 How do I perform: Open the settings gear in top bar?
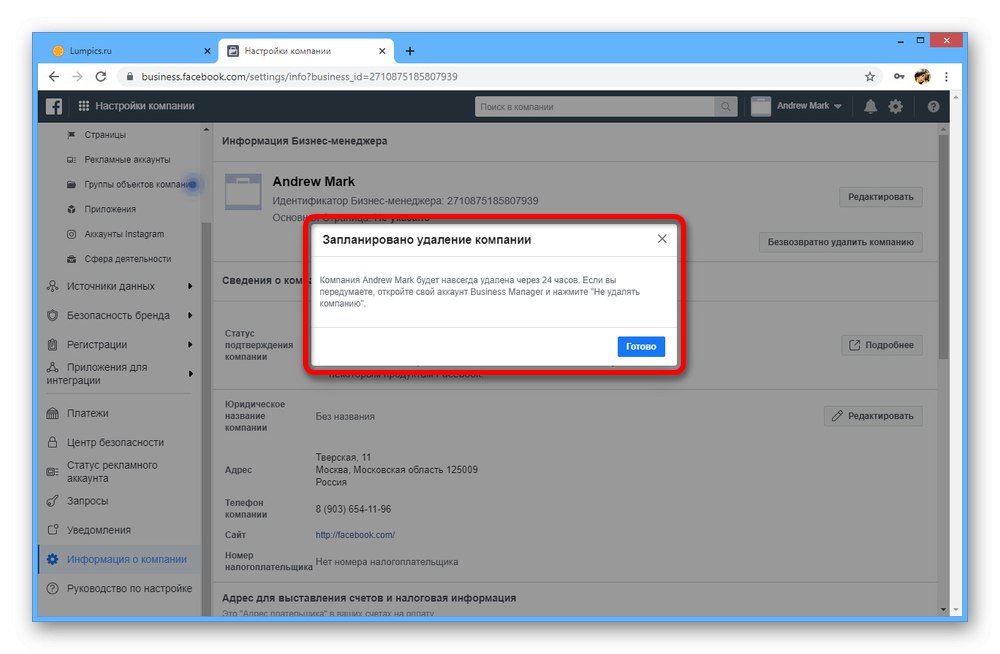pyautogui.click(x=895, y=107)
